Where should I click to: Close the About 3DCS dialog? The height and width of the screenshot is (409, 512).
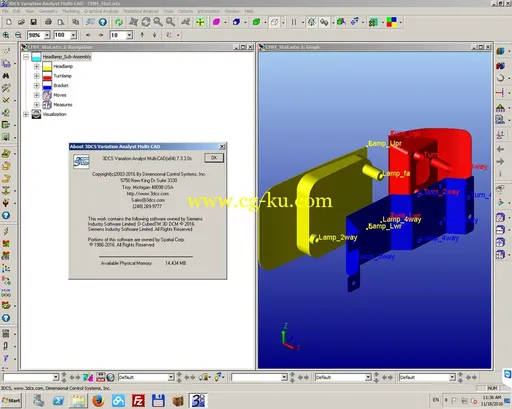tap(222, 147)
